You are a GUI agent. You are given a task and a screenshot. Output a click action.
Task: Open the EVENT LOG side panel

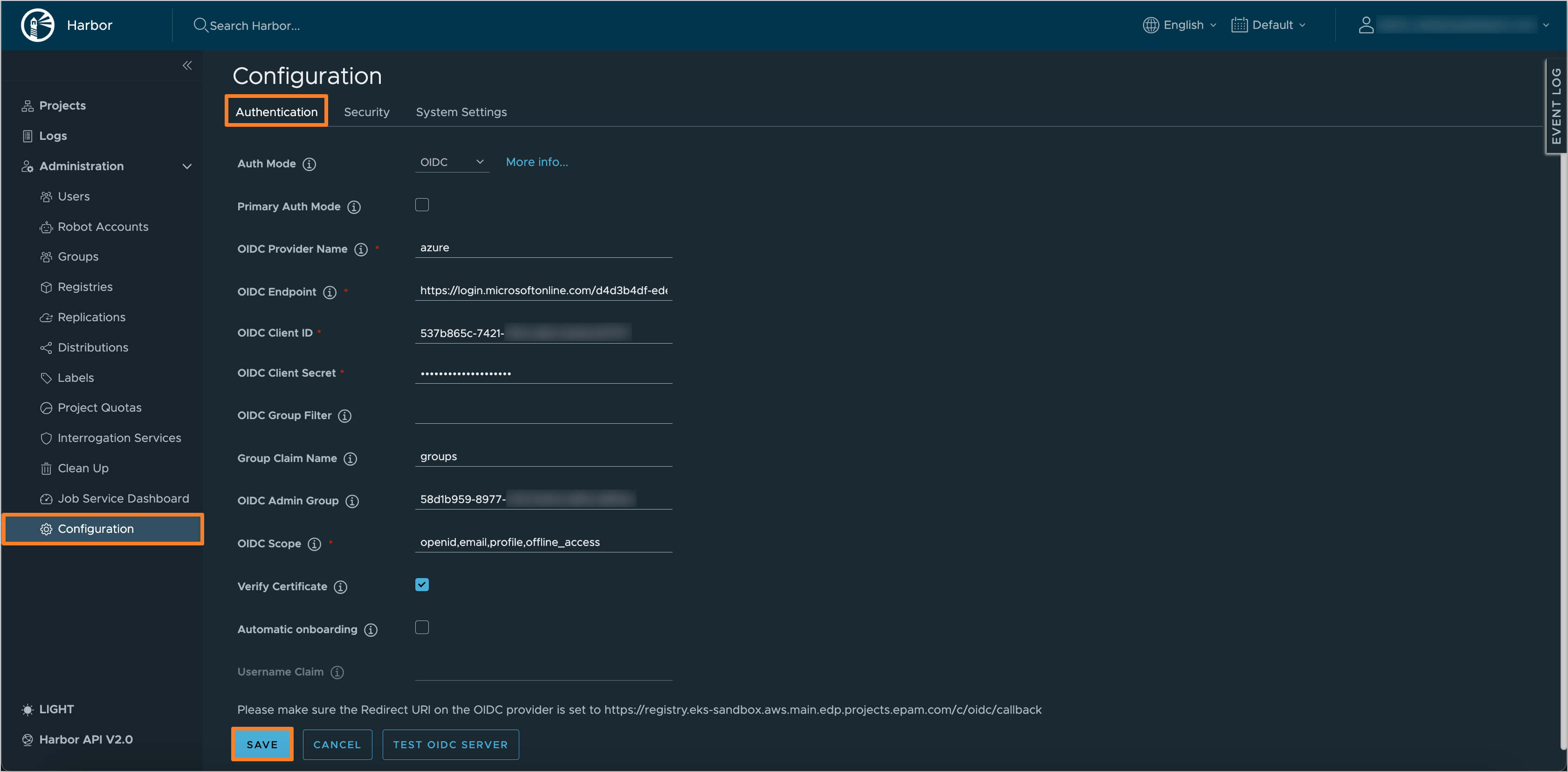click(1556, 106)
